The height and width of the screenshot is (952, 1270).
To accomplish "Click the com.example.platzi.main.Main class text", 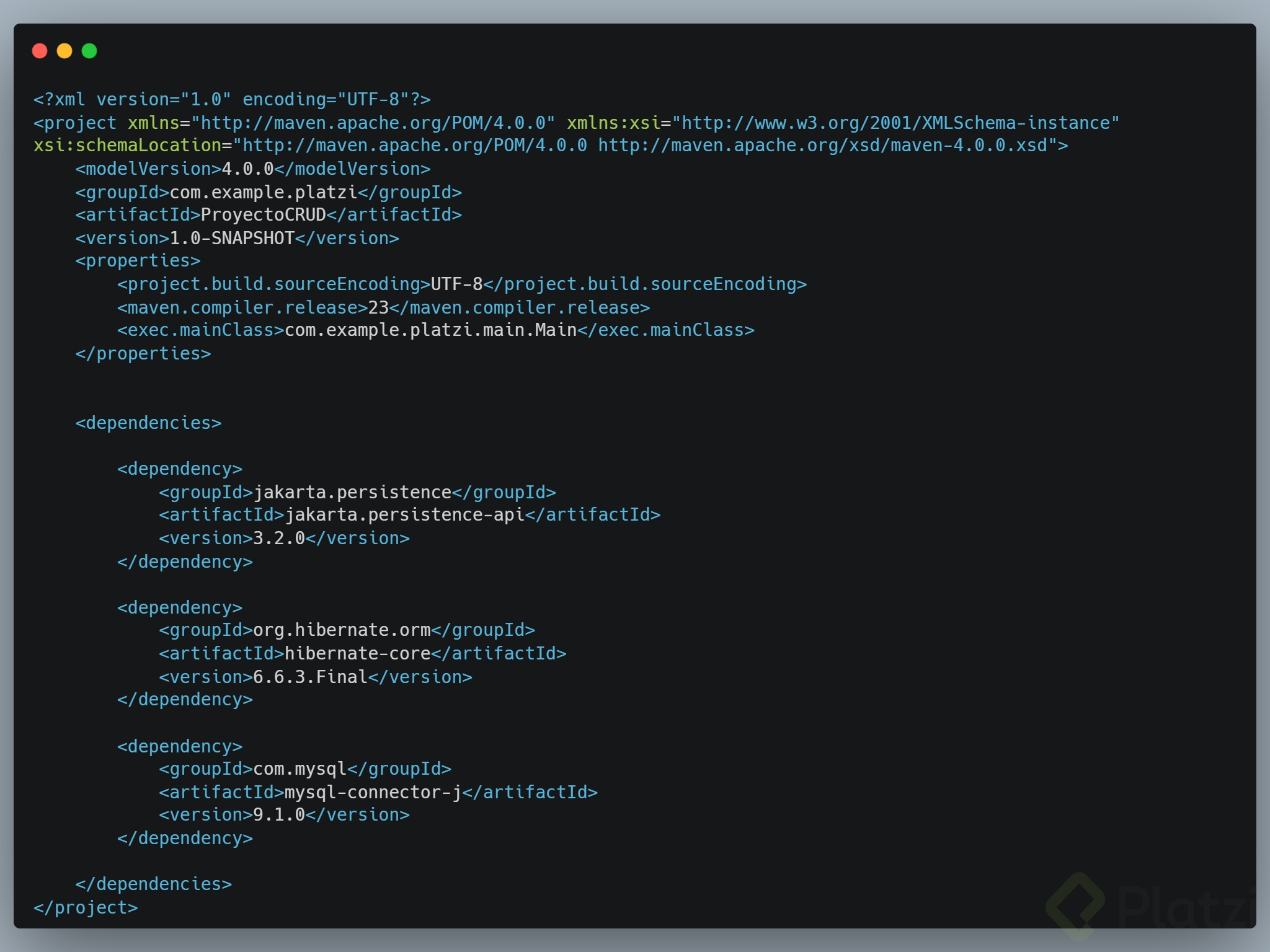I will (430, 330).
